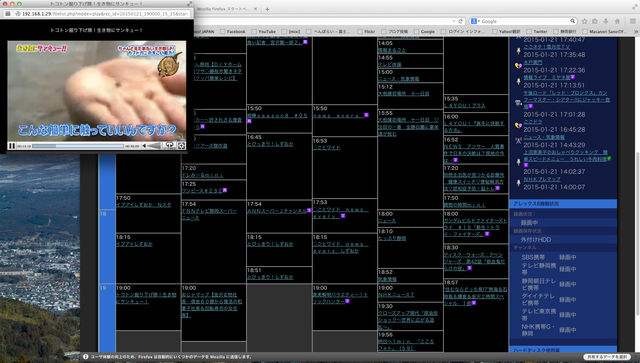This screenshot has height=363, width=640.
Task: Bookmark this page with the star icon
Action: [584, 21]
